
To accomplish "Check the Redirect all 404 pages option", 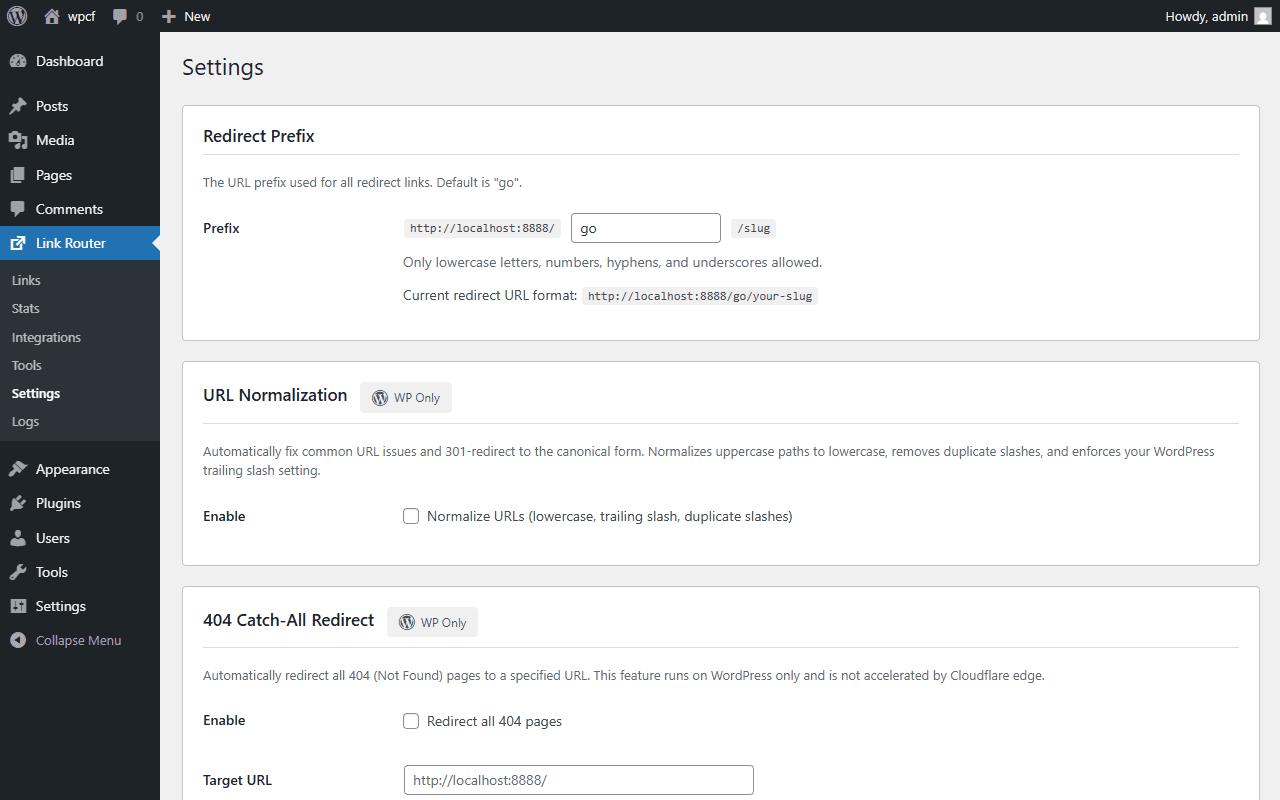I will (x=411, y=720).
